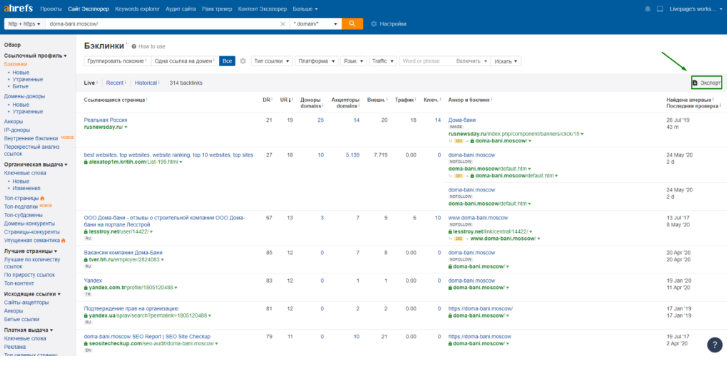Click the lock icon before tver.hh.ru

tap(86, 260)
